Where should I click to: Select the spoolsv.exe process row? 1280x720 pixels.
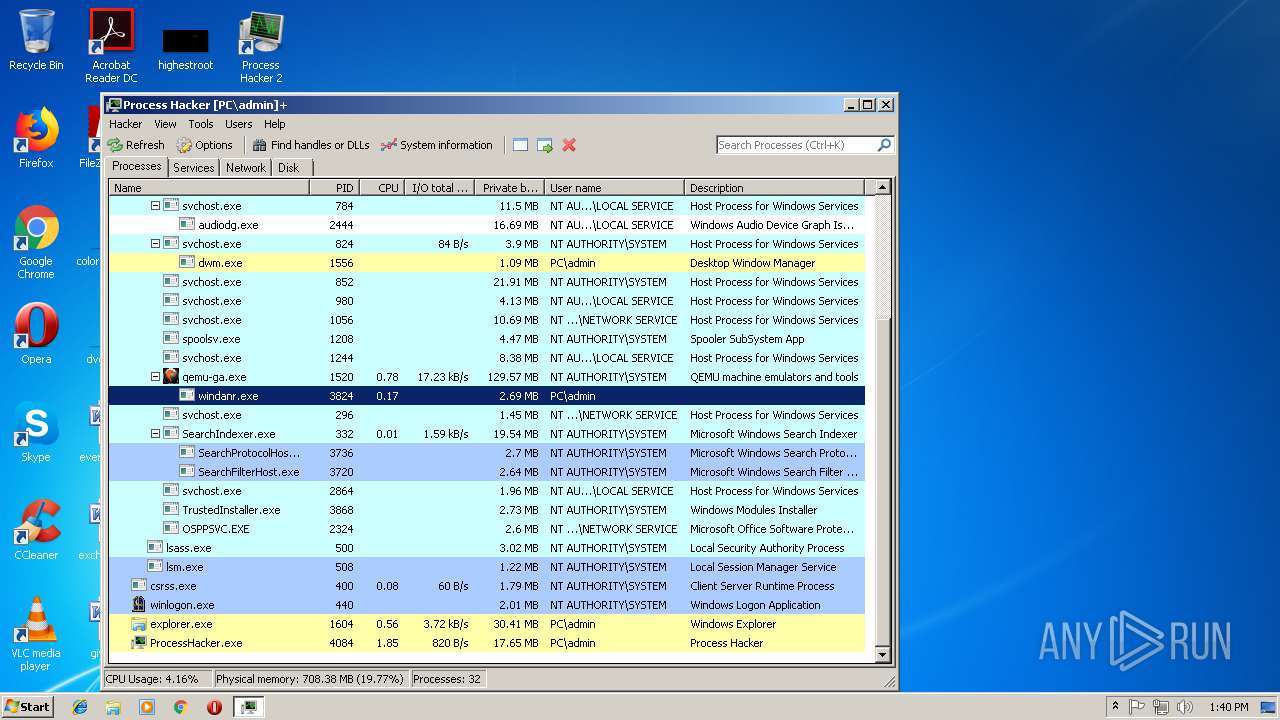pyautogui.click(x=486, y=339)
